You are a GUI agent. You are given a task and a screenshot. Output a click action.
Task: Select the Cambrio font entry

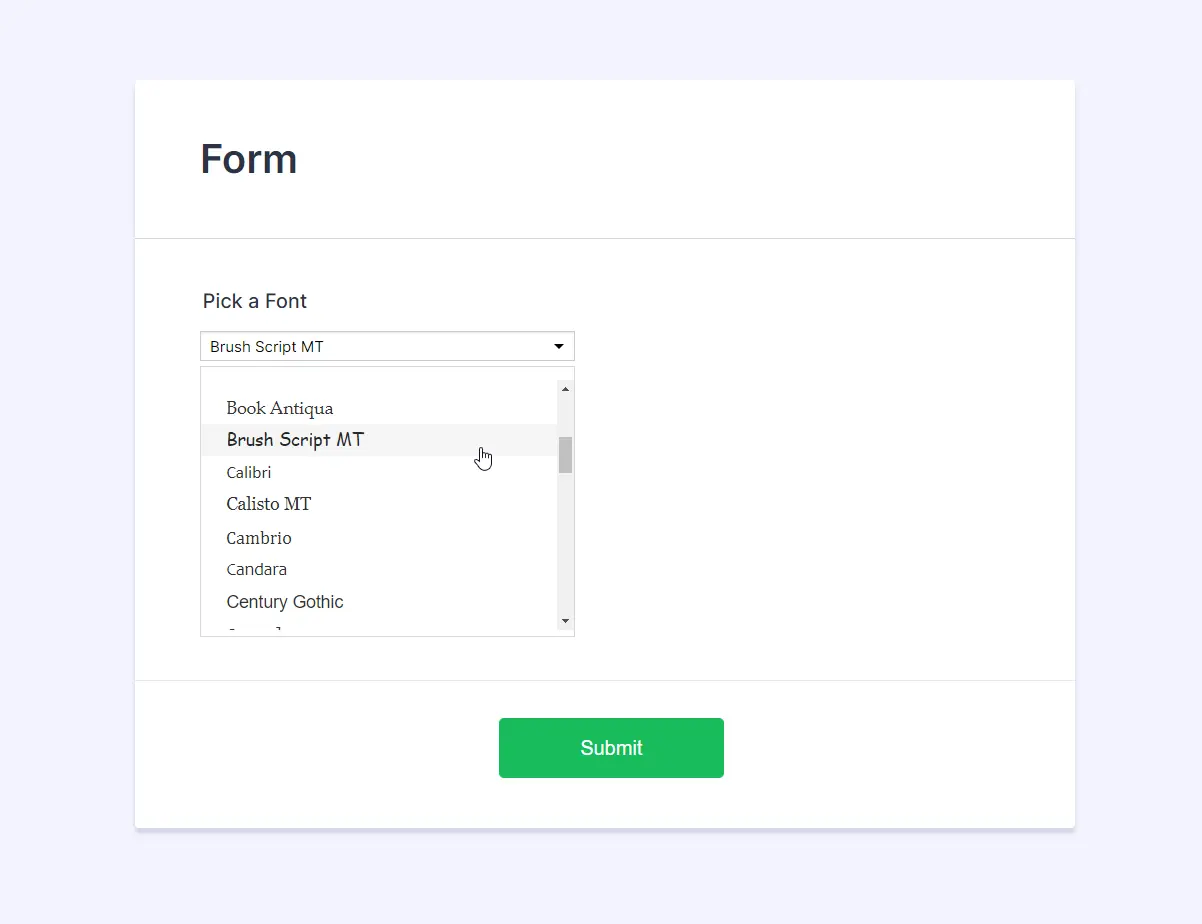click(258, 538)
